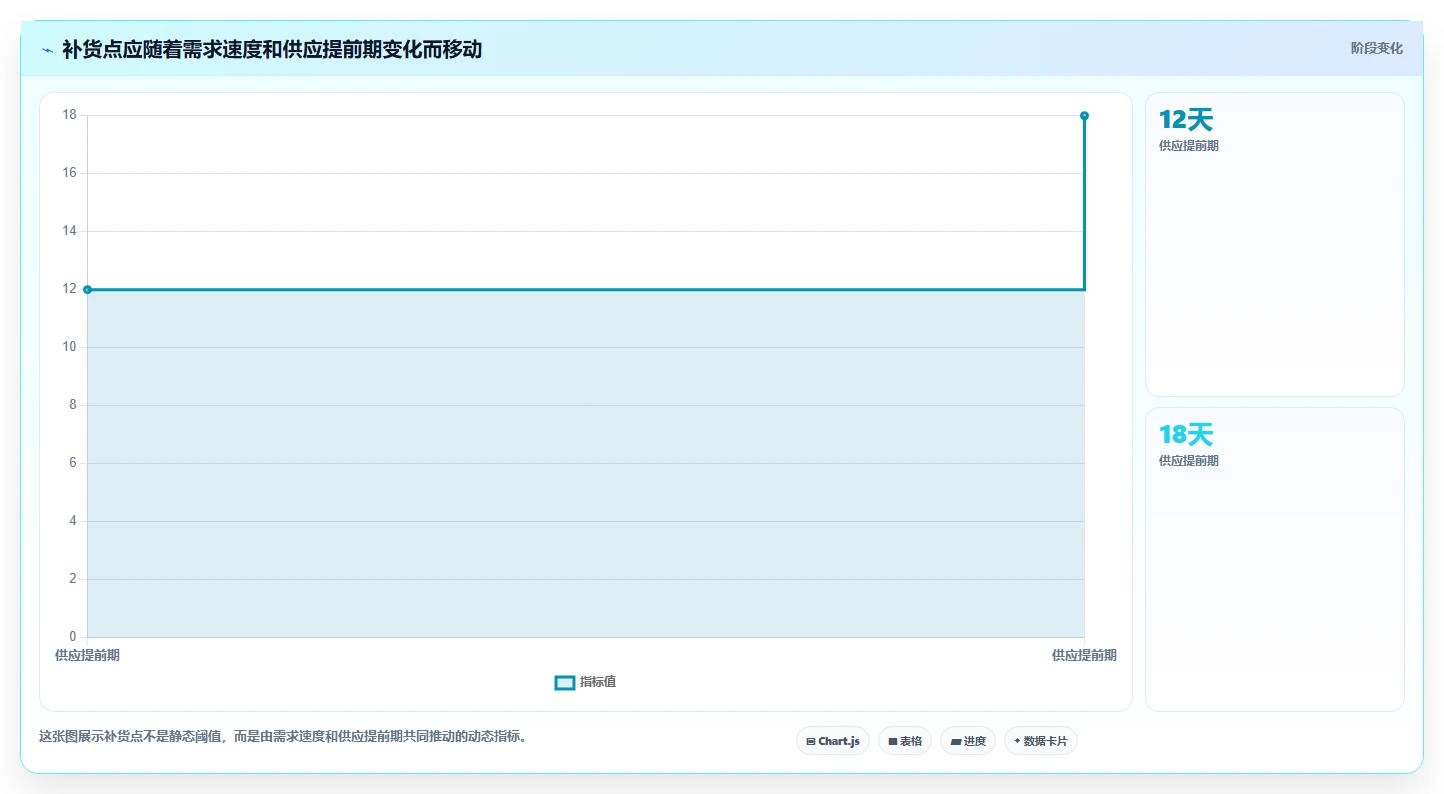This screenshot has width=1444, height=794.
Task: Click the description text beginning 这张图展示补货点
Action: point(283,737)
